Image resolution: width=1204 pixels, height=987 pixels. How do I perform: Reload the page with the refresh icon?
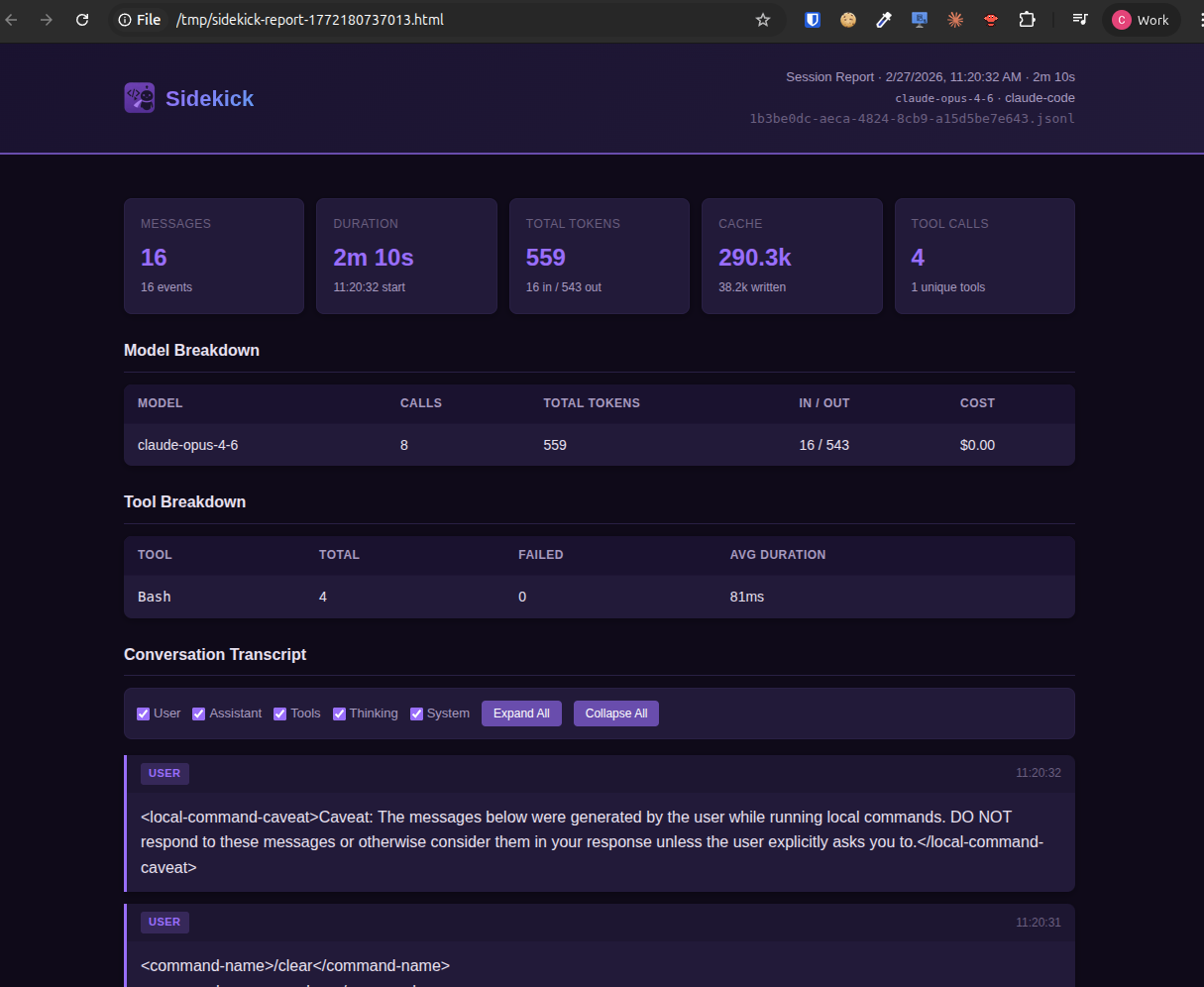82,20
